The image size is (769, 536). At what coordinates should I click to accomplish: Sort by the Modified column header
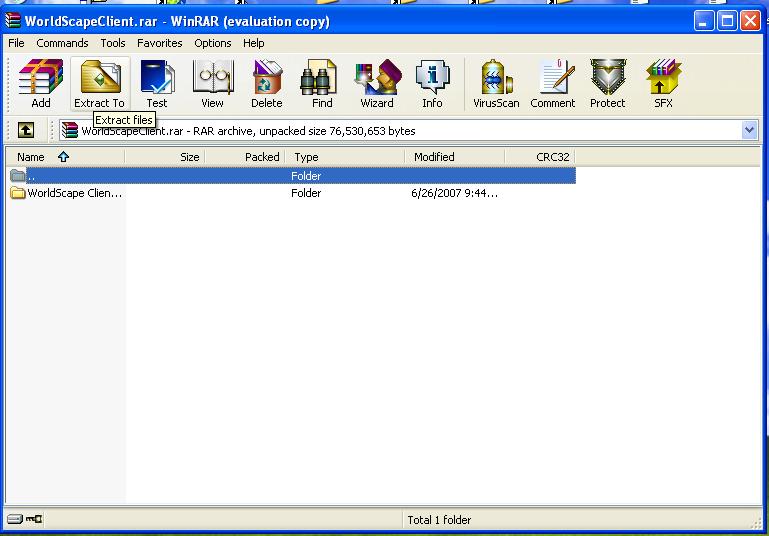(x=455, y=157)
